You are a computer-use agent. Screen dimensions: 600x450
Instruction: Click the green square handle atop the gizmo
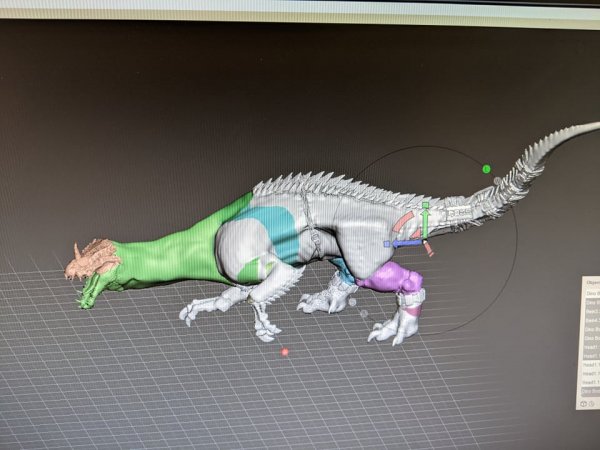pos(425,205)
